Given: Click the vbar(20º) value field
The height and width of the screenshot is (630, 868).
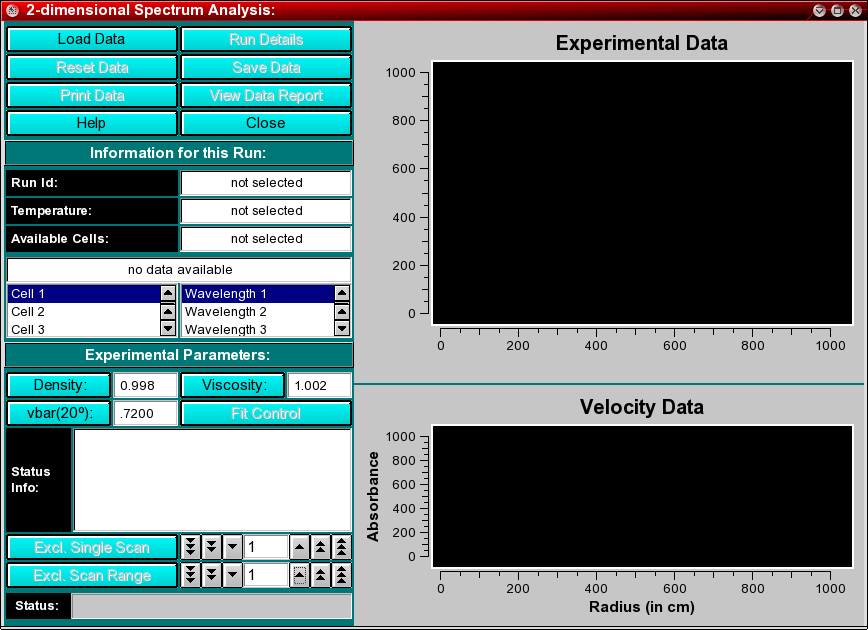Looking at the screenshot, I should coord(145,414).
